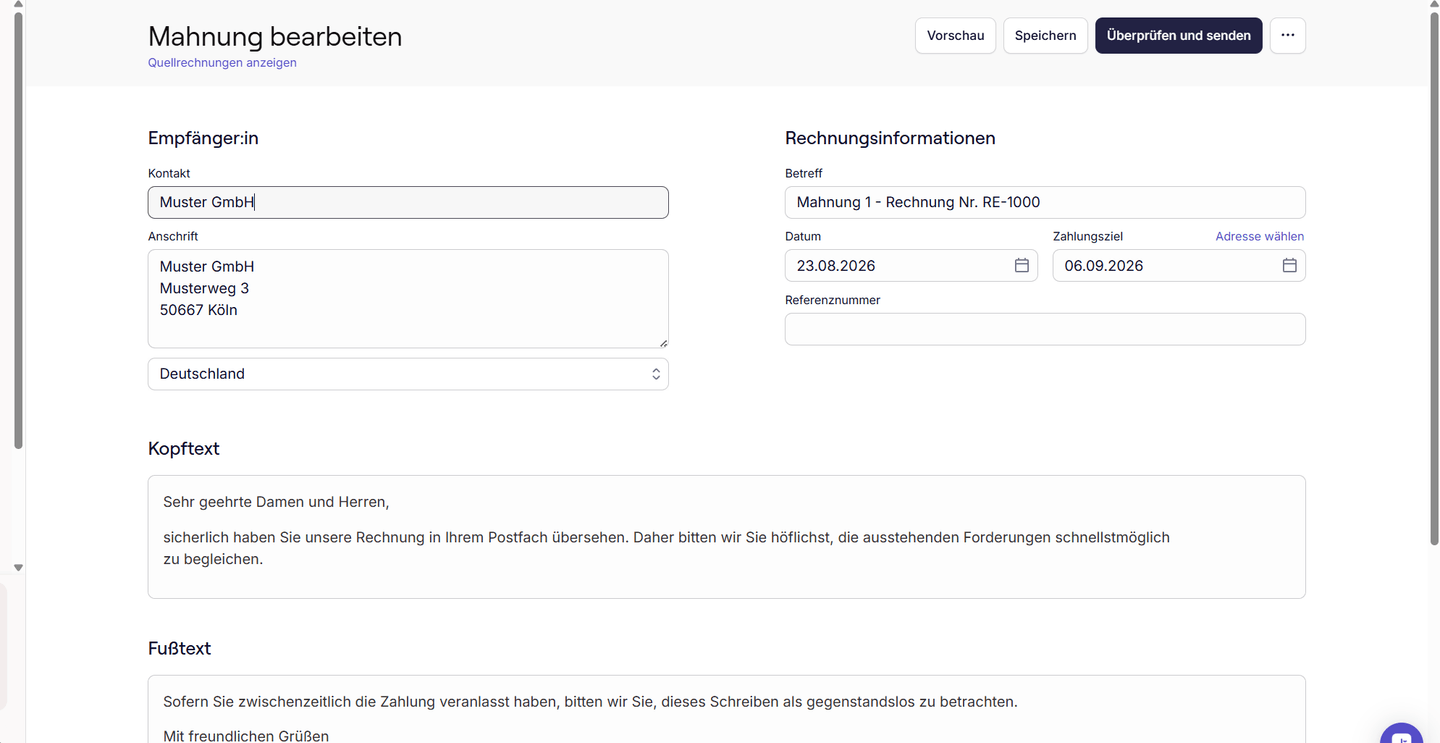Image resolution: width=1440 pixels, height=743 pixels.
Task: Click into the Fußtext editor
Action: 727,709
